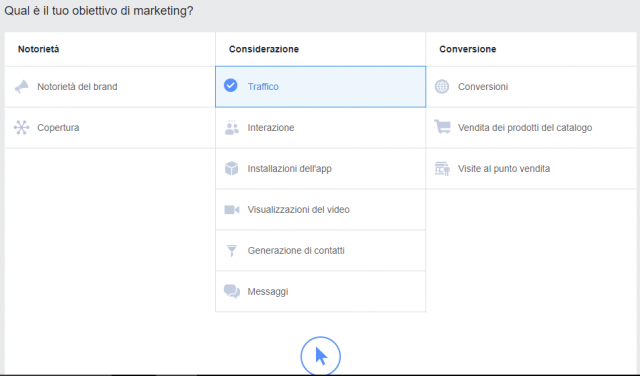
Task: Select Generazione di contatti option
Action: 296,250
